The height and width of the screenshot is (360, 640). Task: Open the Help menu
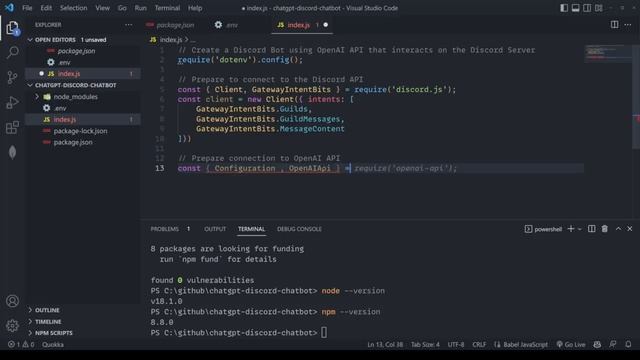(195, 8)
